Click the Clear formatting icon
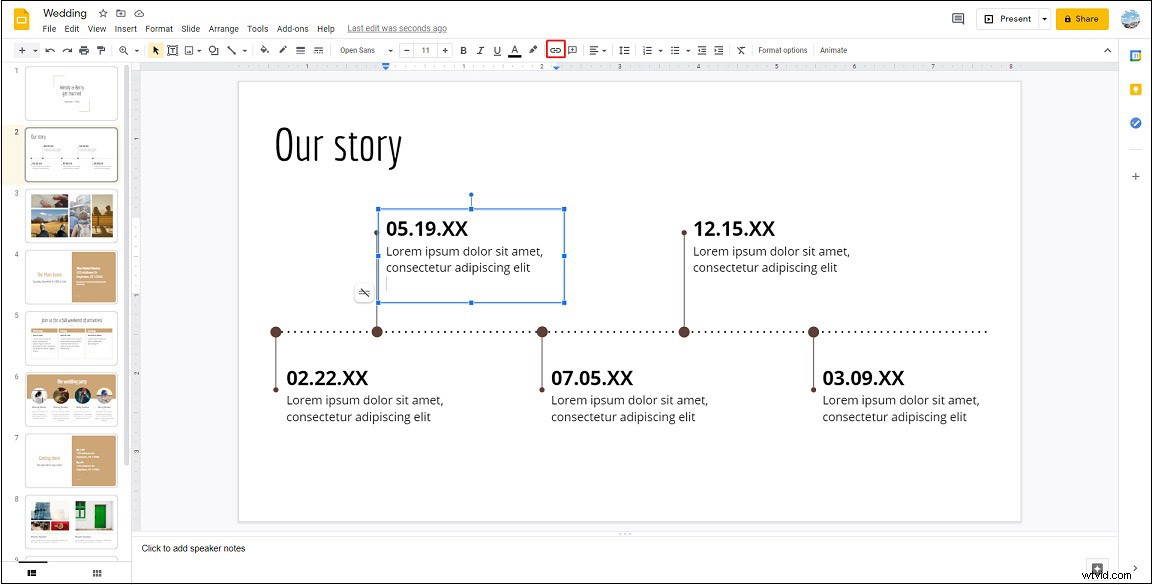Screen dimensions: 1152x585 tap(741, 50)
